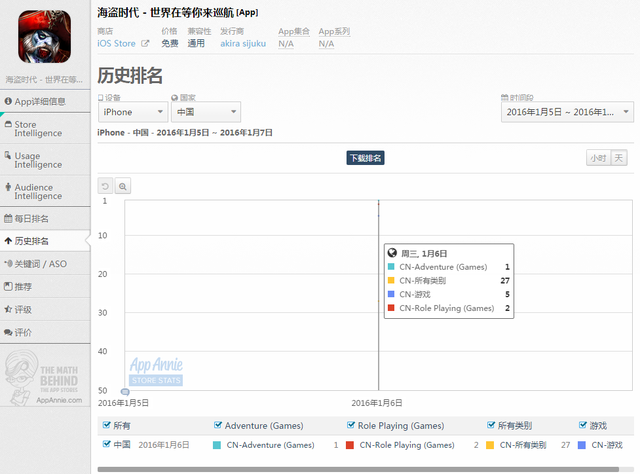
Task: Open the 评价 reviews page
Action: [x=45, y=332]
